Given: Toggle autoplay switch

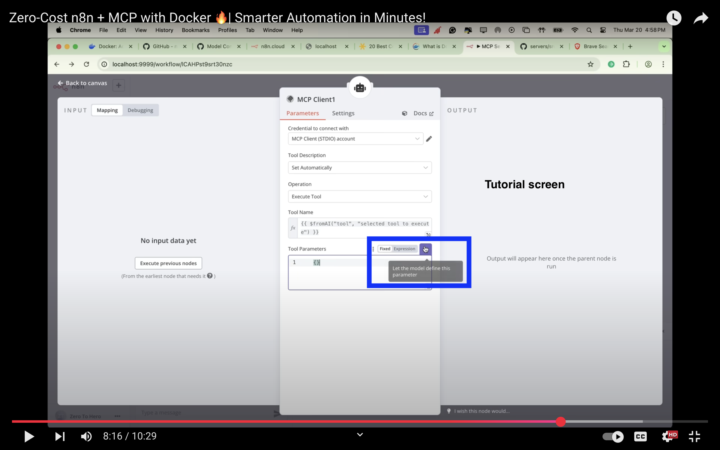Looking at the screenshot, I should coord(612,436).
